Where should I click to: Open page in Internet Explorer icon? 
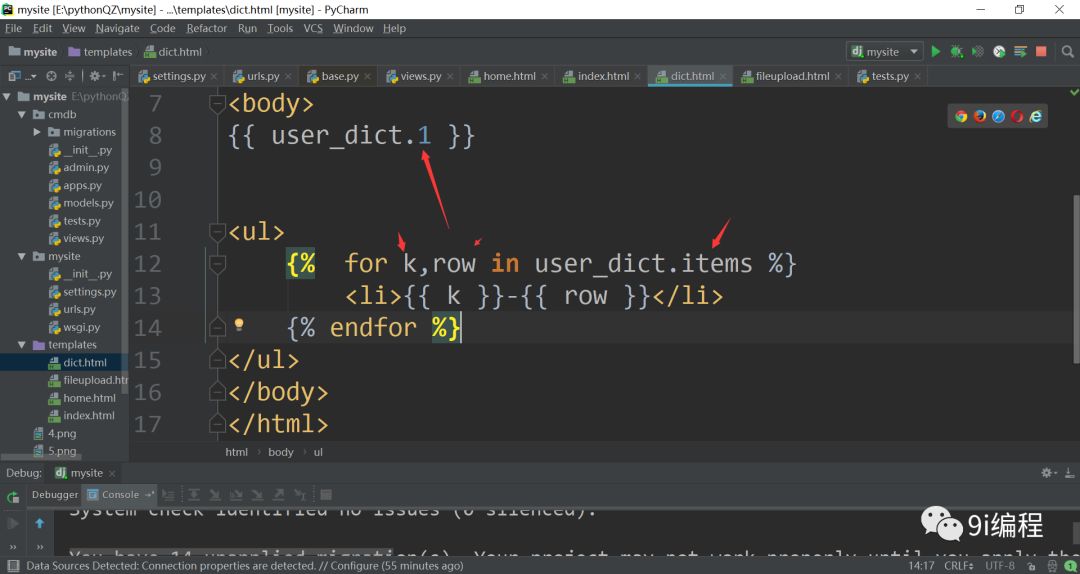click(x=1036, y=116)
